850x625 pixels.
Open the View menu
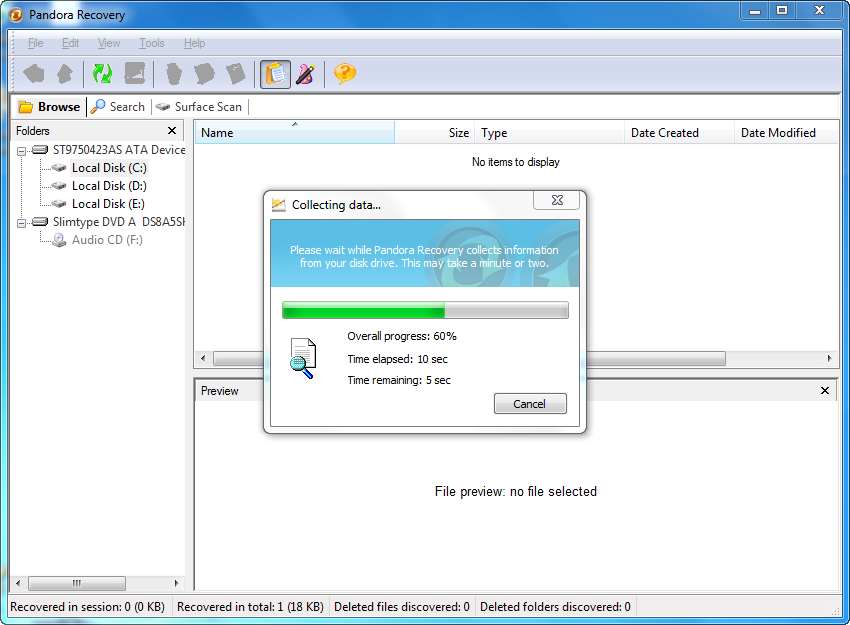click(108, 43)
